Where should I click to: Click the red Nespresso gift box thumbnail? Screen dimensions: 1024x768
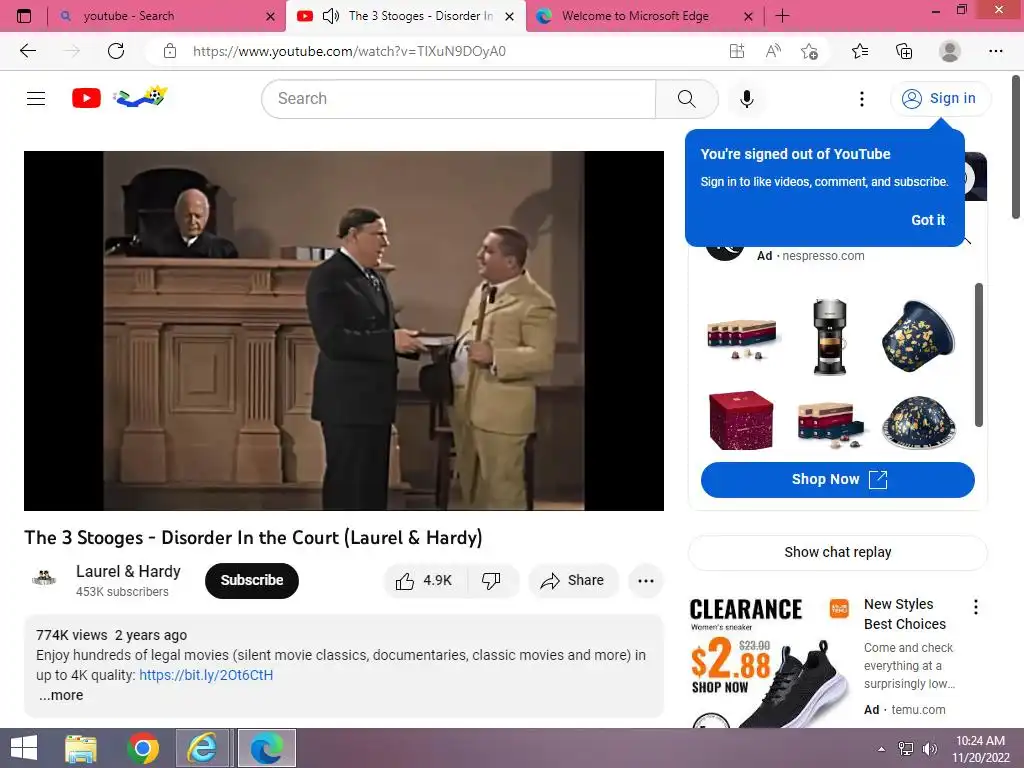tap(741, 420)
